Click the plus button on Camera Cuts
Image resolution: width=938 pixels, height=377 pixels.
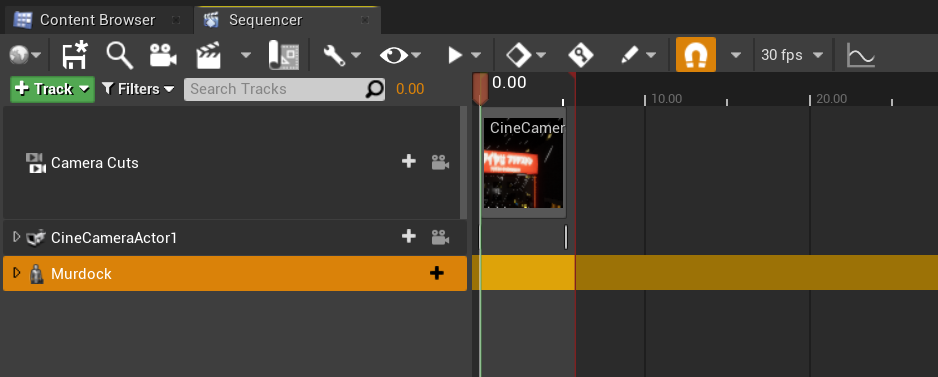tap(409, 162)
